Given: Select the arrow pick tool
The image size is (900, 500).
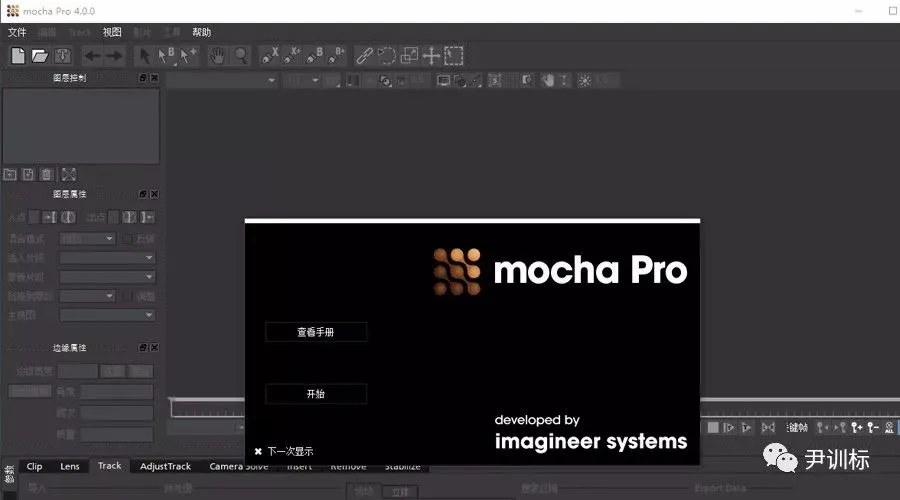Looking at the screenshot, I should (145, 56).
